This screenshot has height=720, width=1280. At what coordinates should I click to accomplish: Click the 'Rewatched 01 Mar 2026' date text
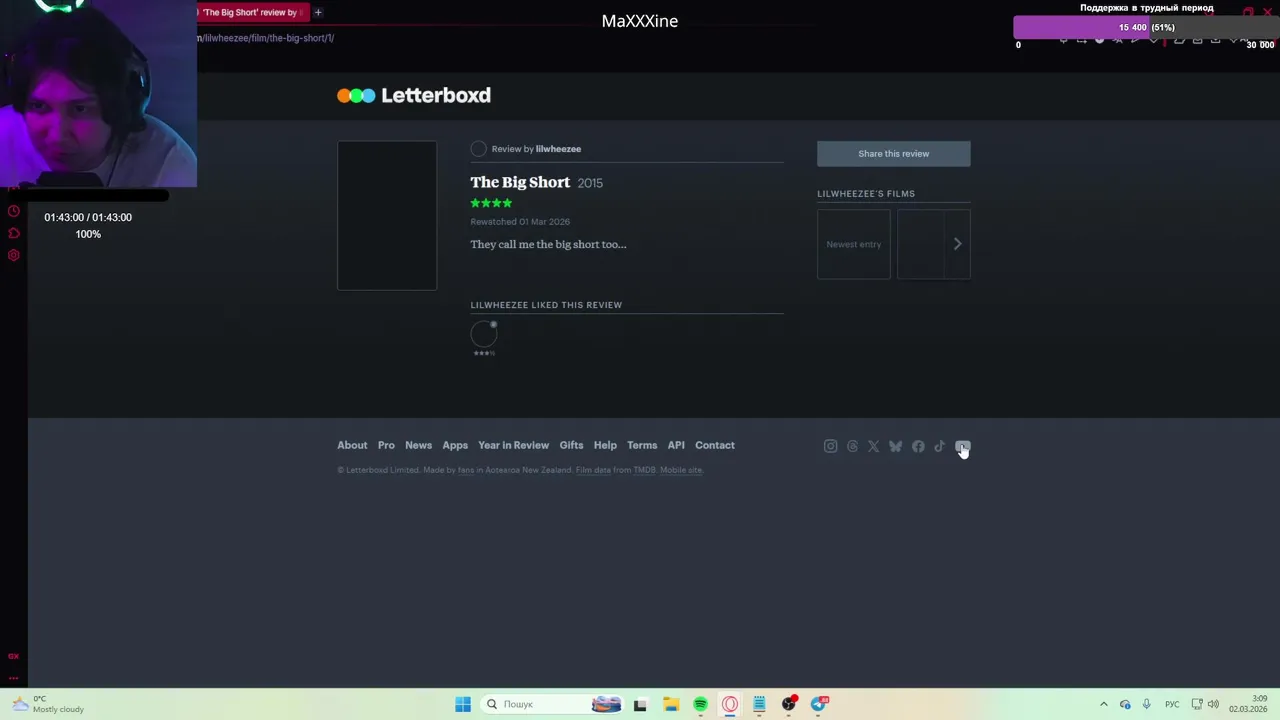[x=520, y=222]
